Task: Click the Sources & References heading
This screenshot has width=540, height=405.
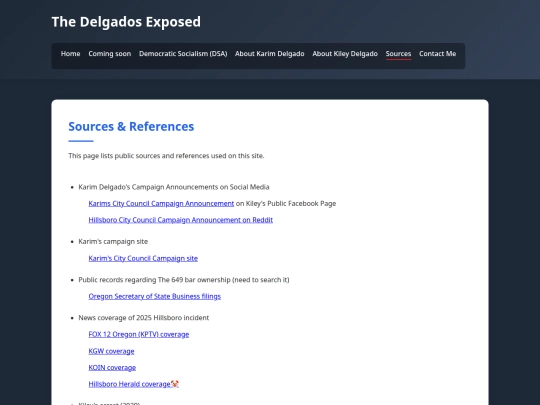Action: (131, 126)
